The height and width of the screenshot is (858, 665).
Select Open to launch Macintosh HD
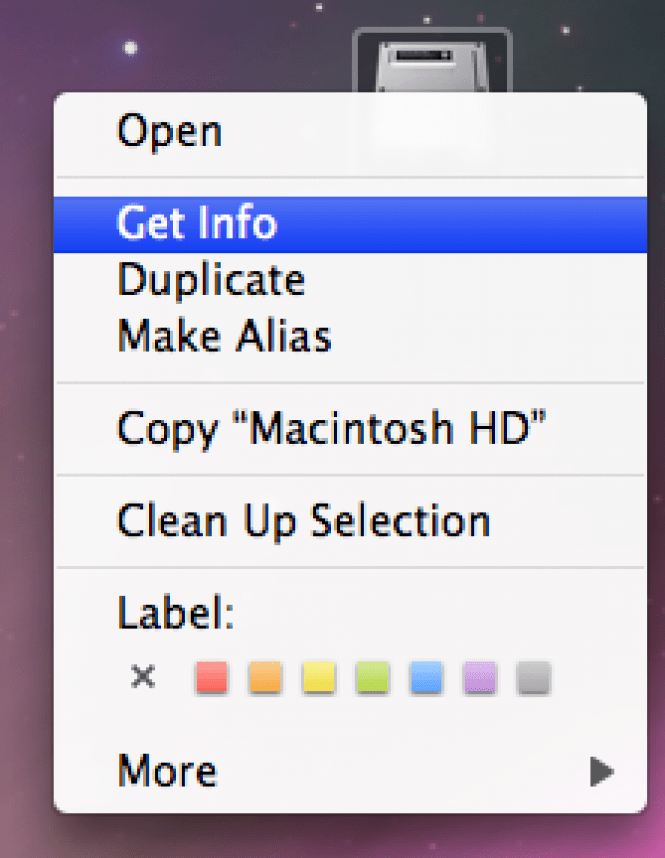168,130
